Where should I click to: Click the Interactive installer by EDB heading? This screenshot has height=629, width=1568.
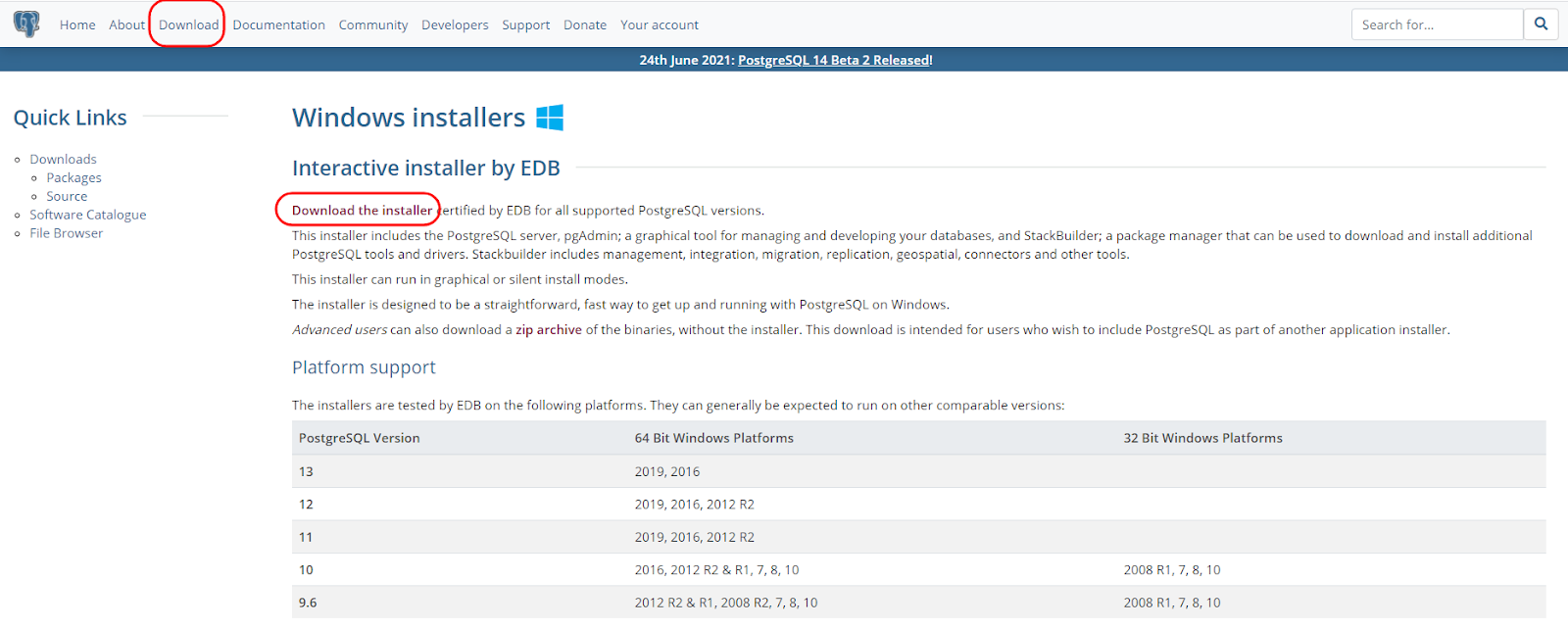(426, 168)
